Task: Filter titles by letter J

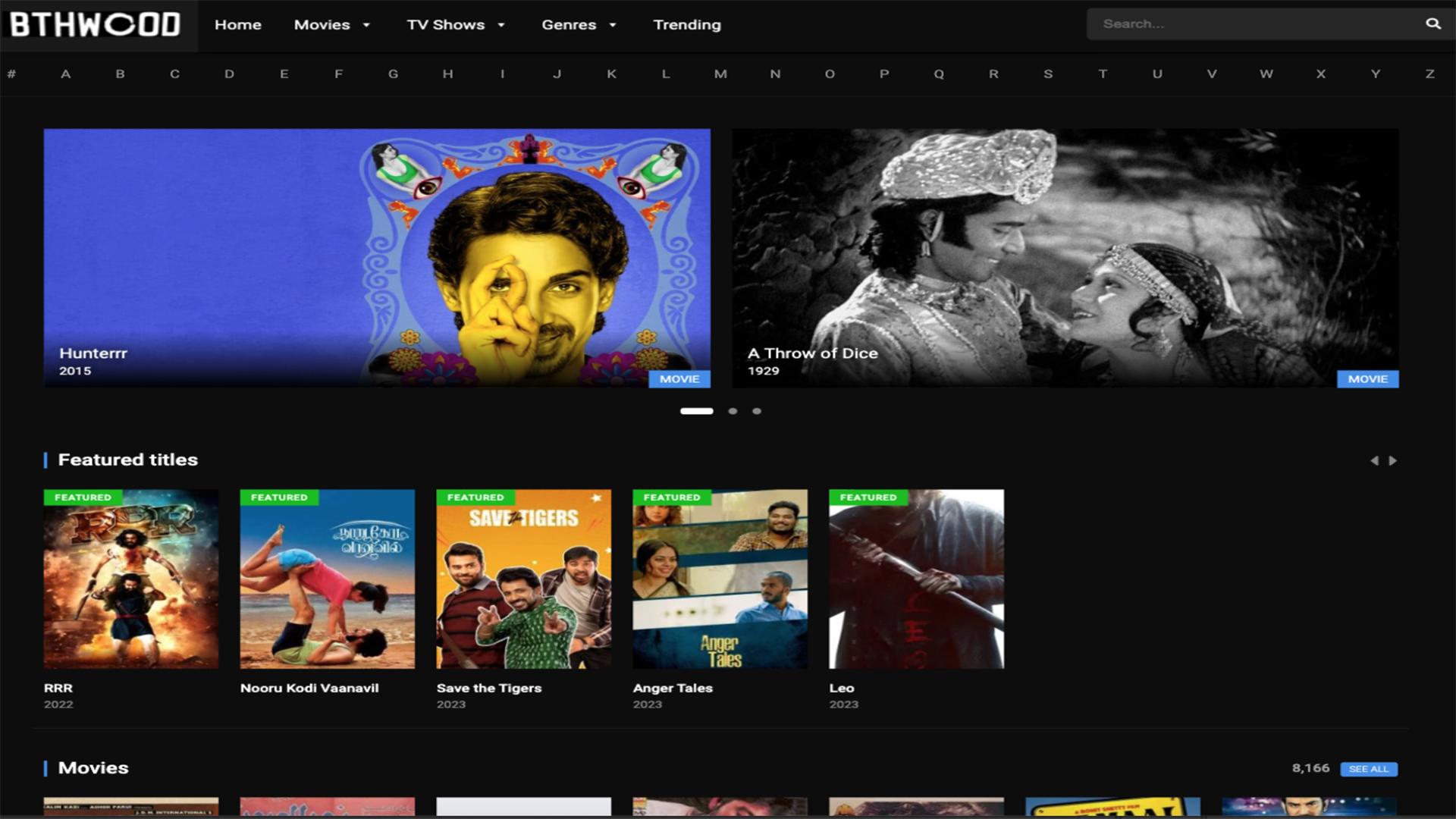Action: point(557,74)
